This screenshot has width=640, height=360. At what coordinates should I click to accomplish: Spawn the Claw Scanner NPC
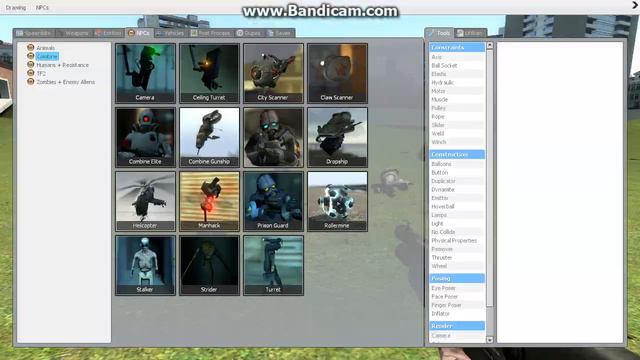(x=338, y=73)
